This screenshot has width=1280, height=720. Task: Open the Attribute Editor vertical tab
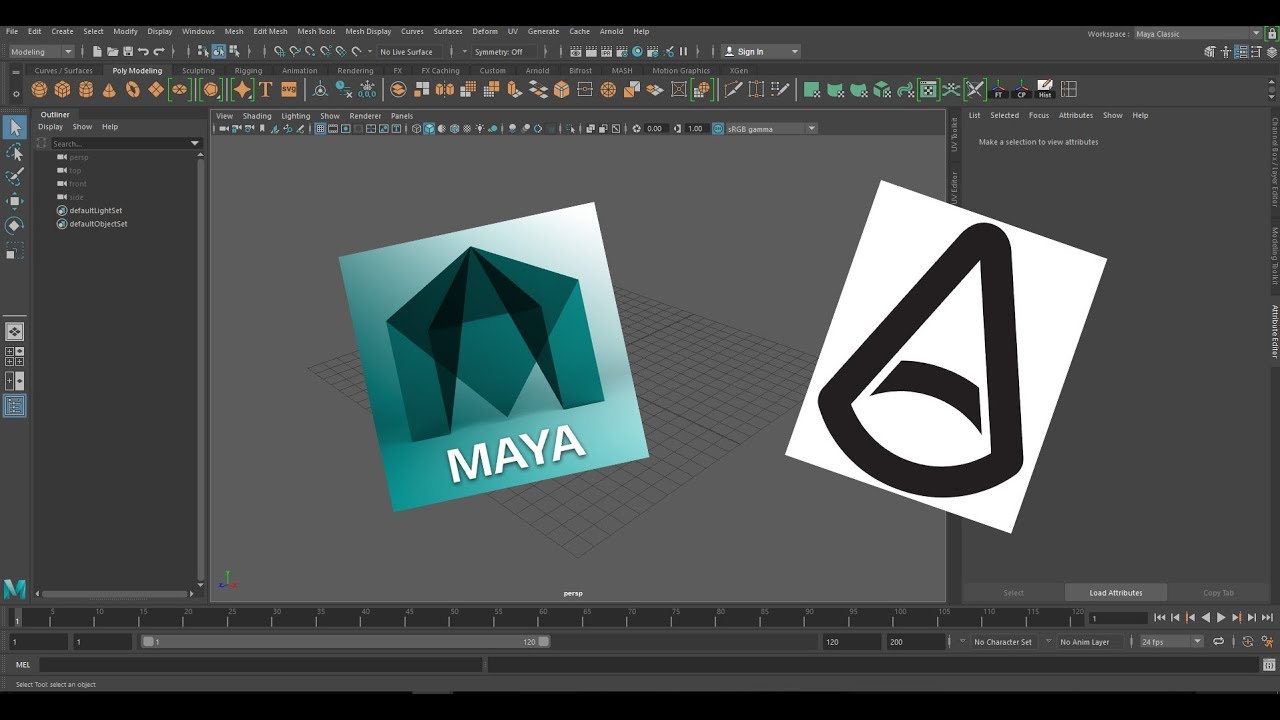pos(1275,332)
